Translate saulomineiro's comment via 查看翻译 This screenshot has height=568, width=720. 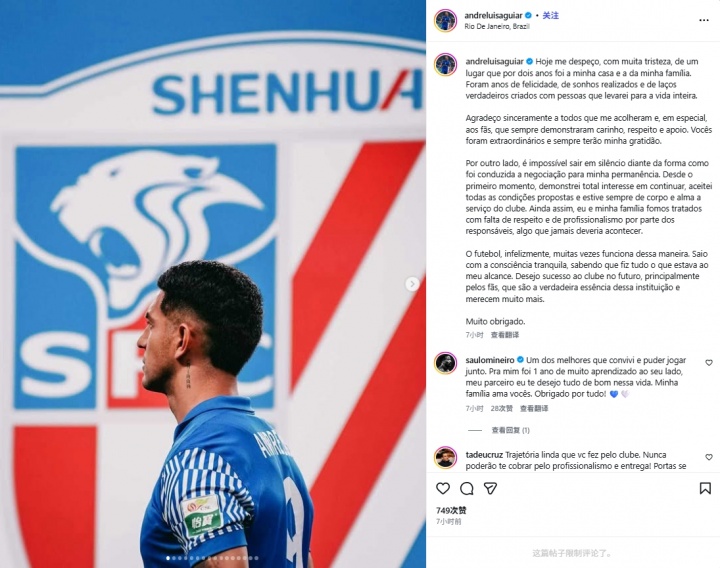coord(534,408)
